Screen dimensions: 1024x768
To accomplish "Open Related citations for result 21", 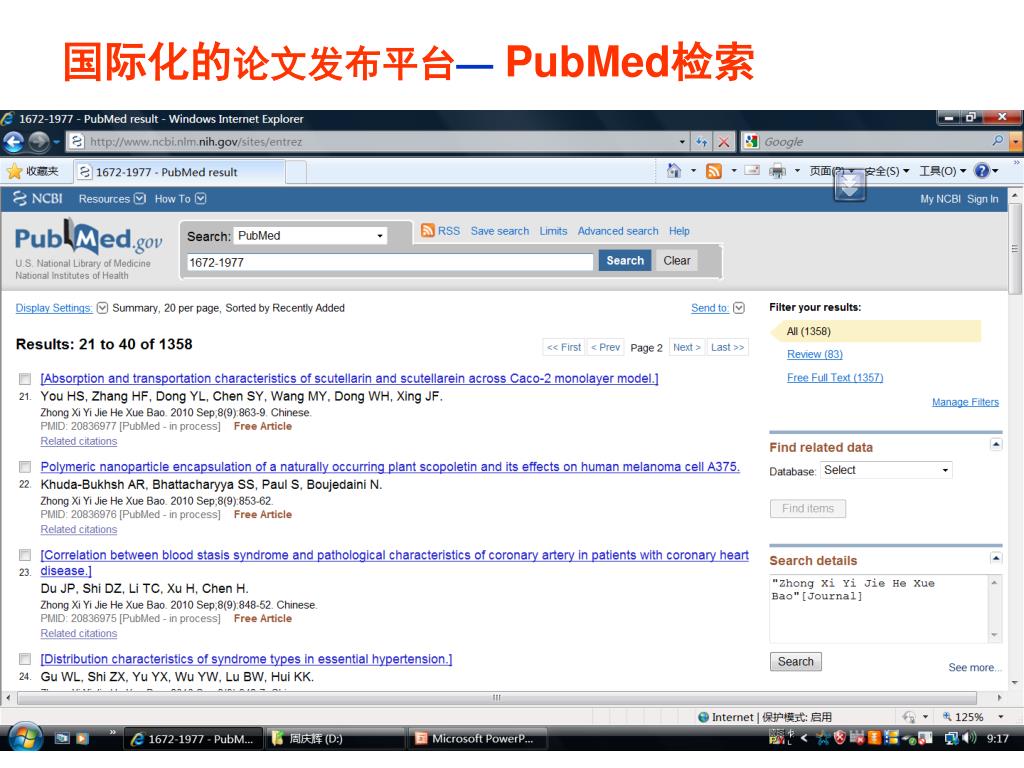I will (x=79, y=441).
